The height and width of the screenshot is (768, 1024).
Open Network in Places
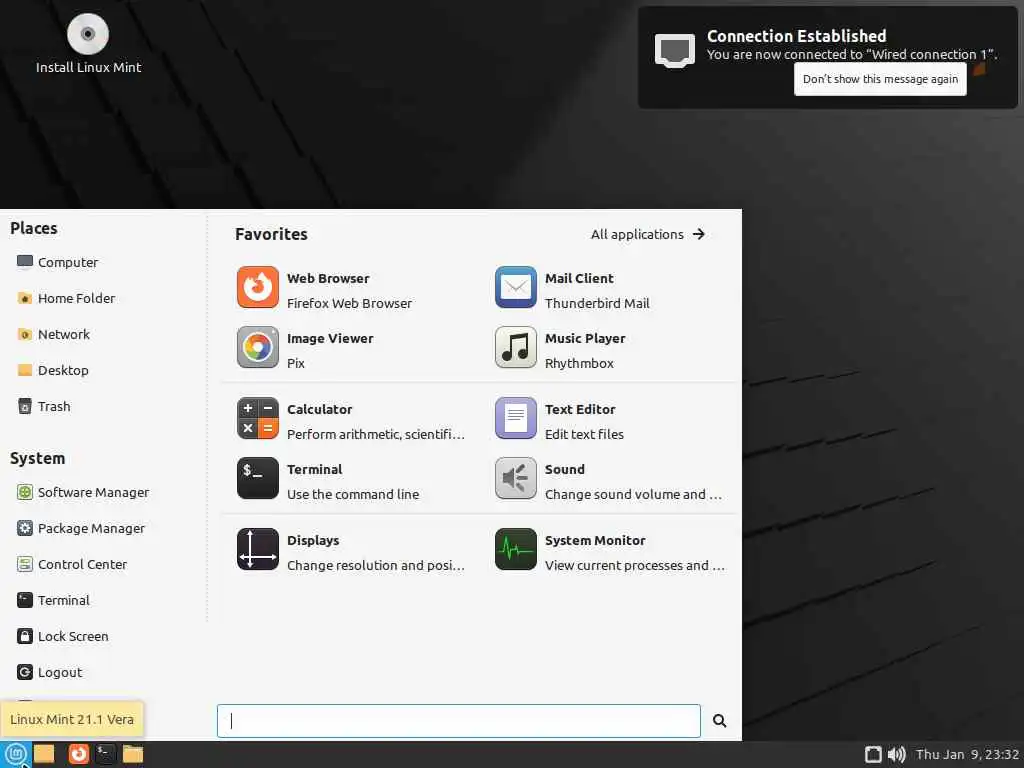(x=54, y=334)
